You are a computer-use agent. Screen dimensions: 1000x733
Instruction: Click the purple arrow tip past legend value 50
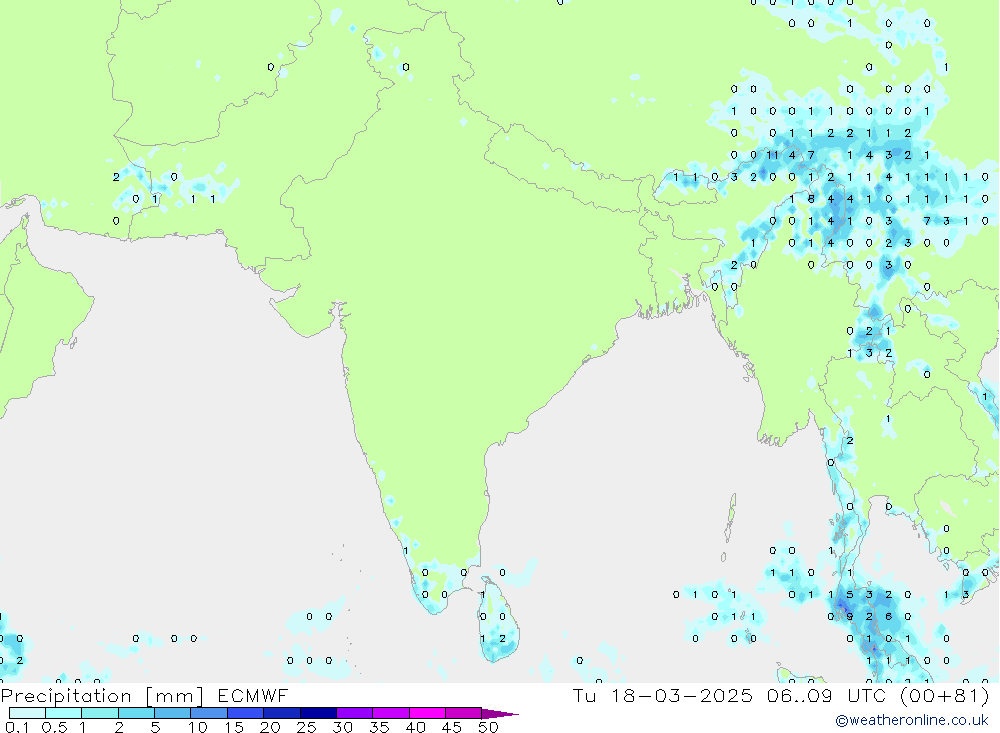501,714
